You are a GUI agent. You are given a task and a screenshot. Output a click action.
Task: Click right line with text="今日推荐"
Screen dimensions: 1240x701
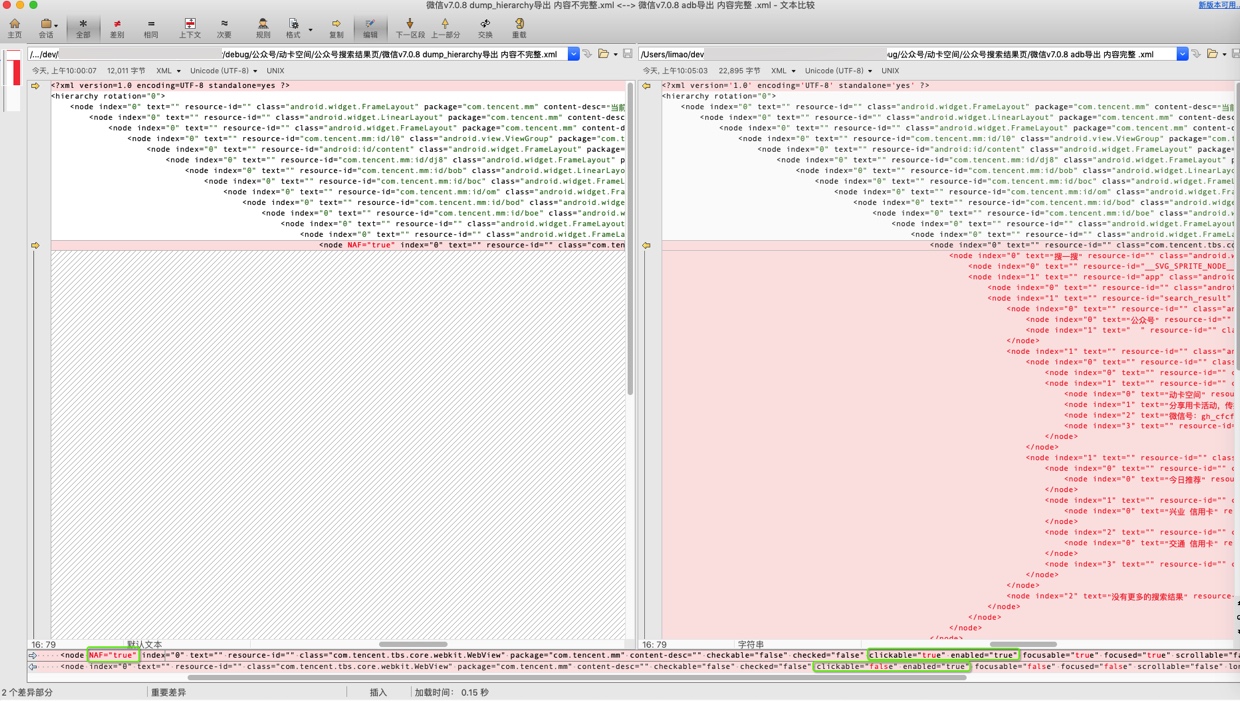1149,479
